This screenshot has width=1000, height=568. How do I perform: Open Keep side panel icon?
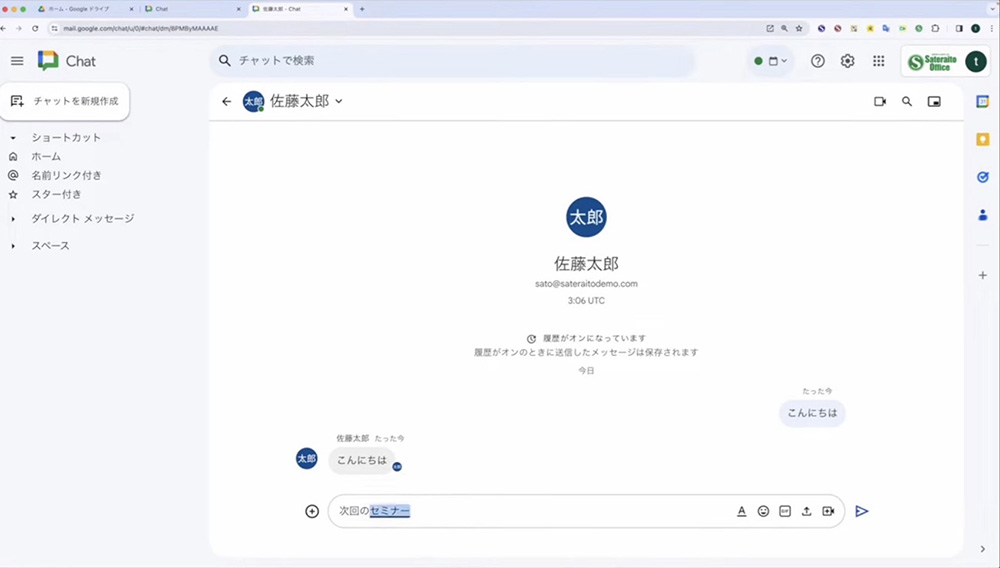click(983, 139)
